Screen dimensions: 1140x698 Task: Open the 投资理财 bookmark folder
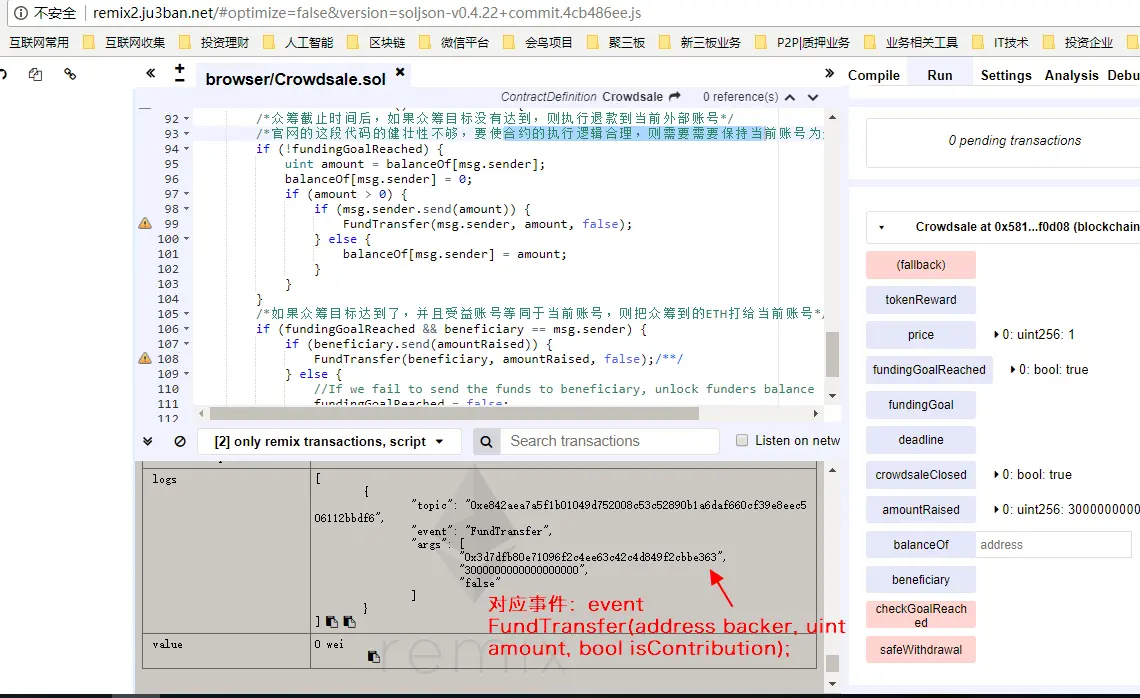click(x=215, y=42)
